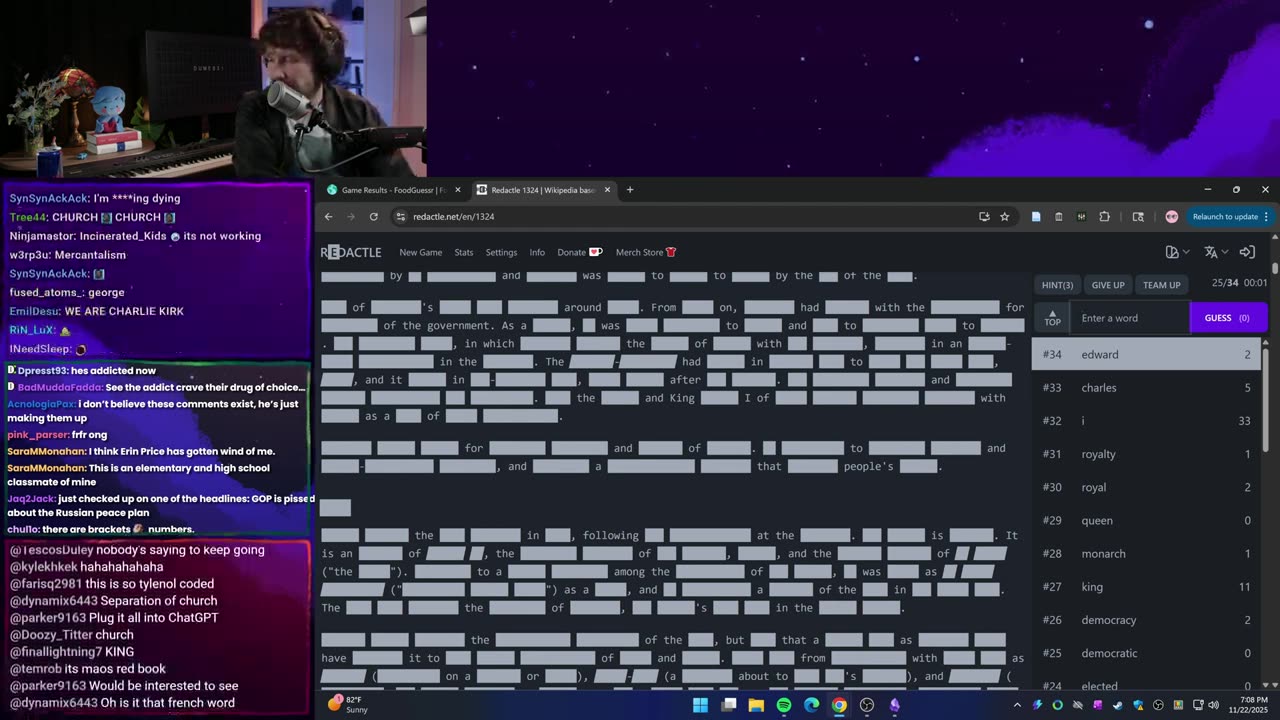Screen dimensions: 1280x720
Task: Click the Redactle logo
Action: click(x=351, y=252)
